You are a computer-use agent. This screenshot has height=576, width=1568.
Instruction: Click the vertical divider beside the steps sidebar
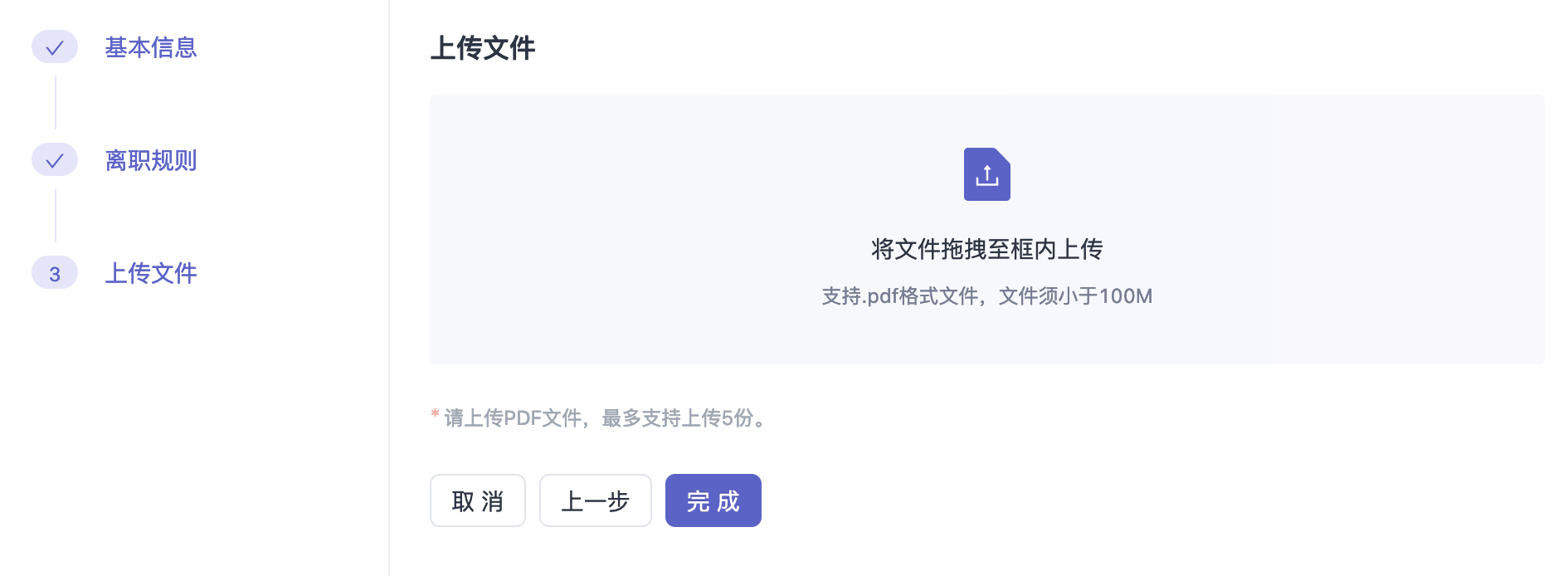point(389,288)
